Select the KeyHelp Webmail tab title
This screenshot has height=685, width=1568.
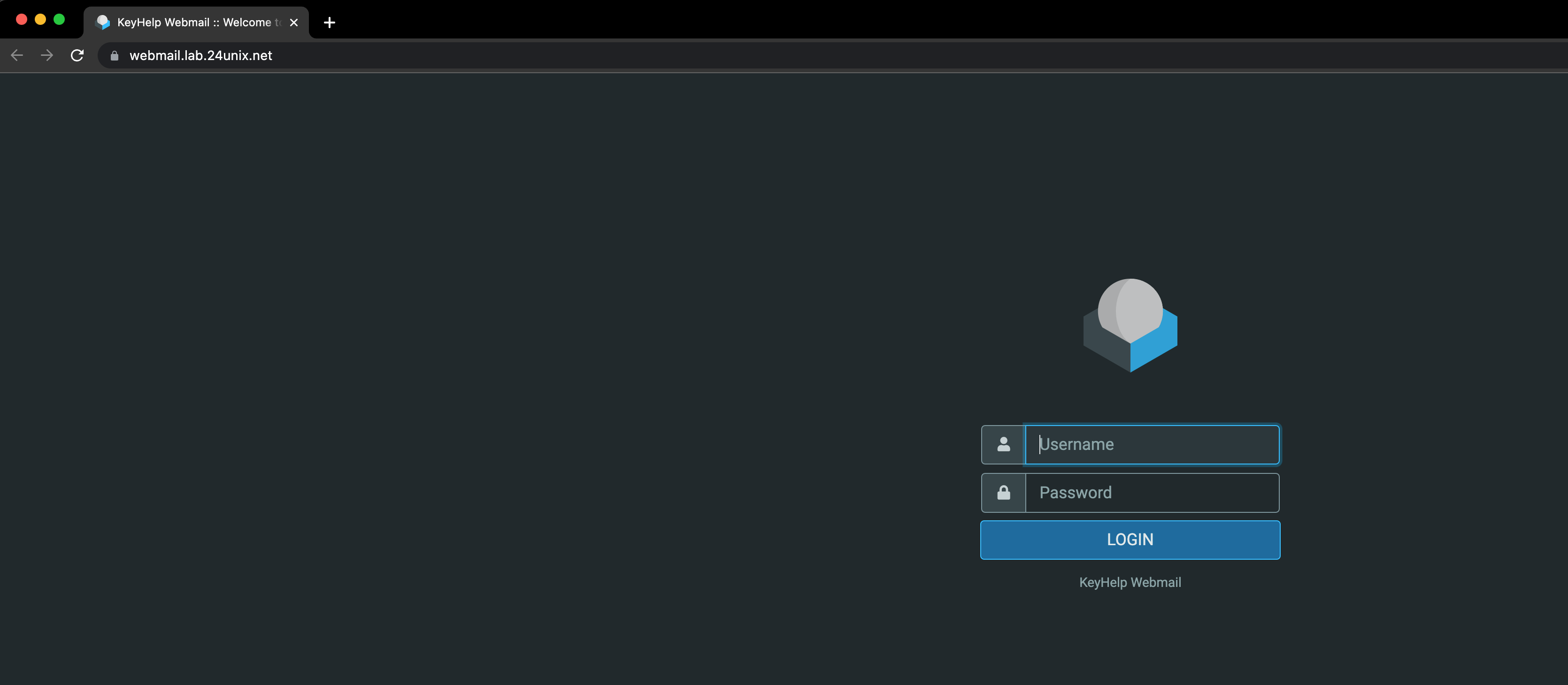[193, 23]
